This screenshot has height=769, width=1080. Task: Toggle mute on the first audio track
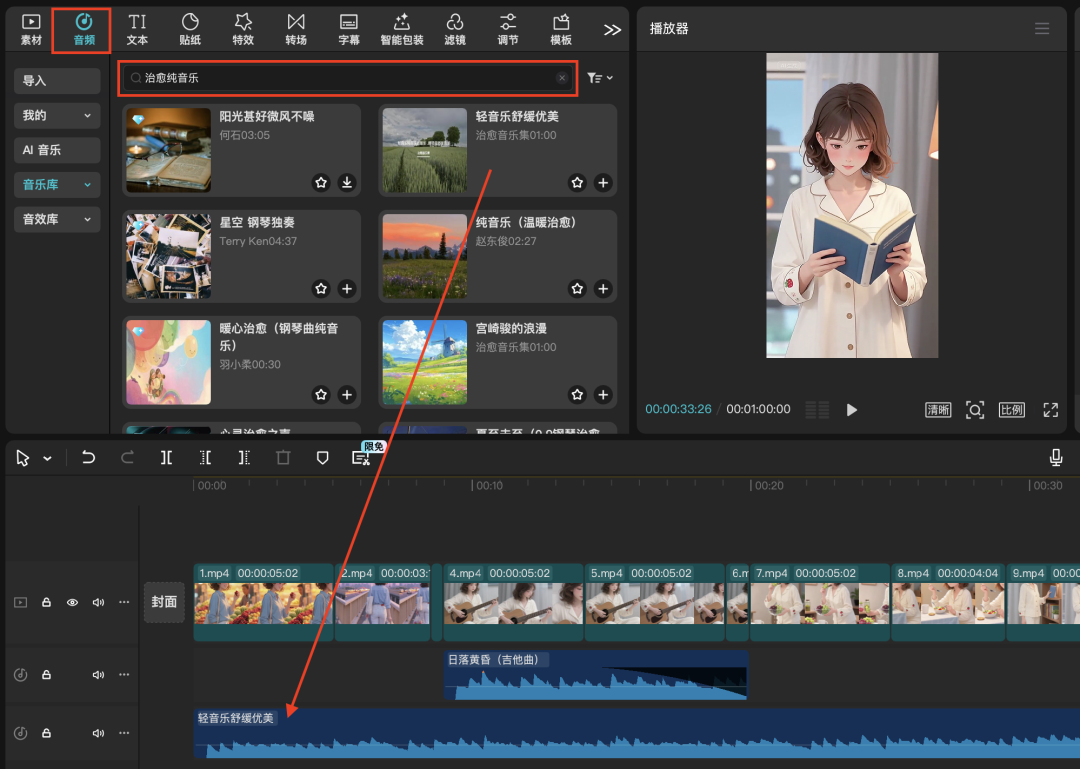pyautogui.click(x=99, y=674)
